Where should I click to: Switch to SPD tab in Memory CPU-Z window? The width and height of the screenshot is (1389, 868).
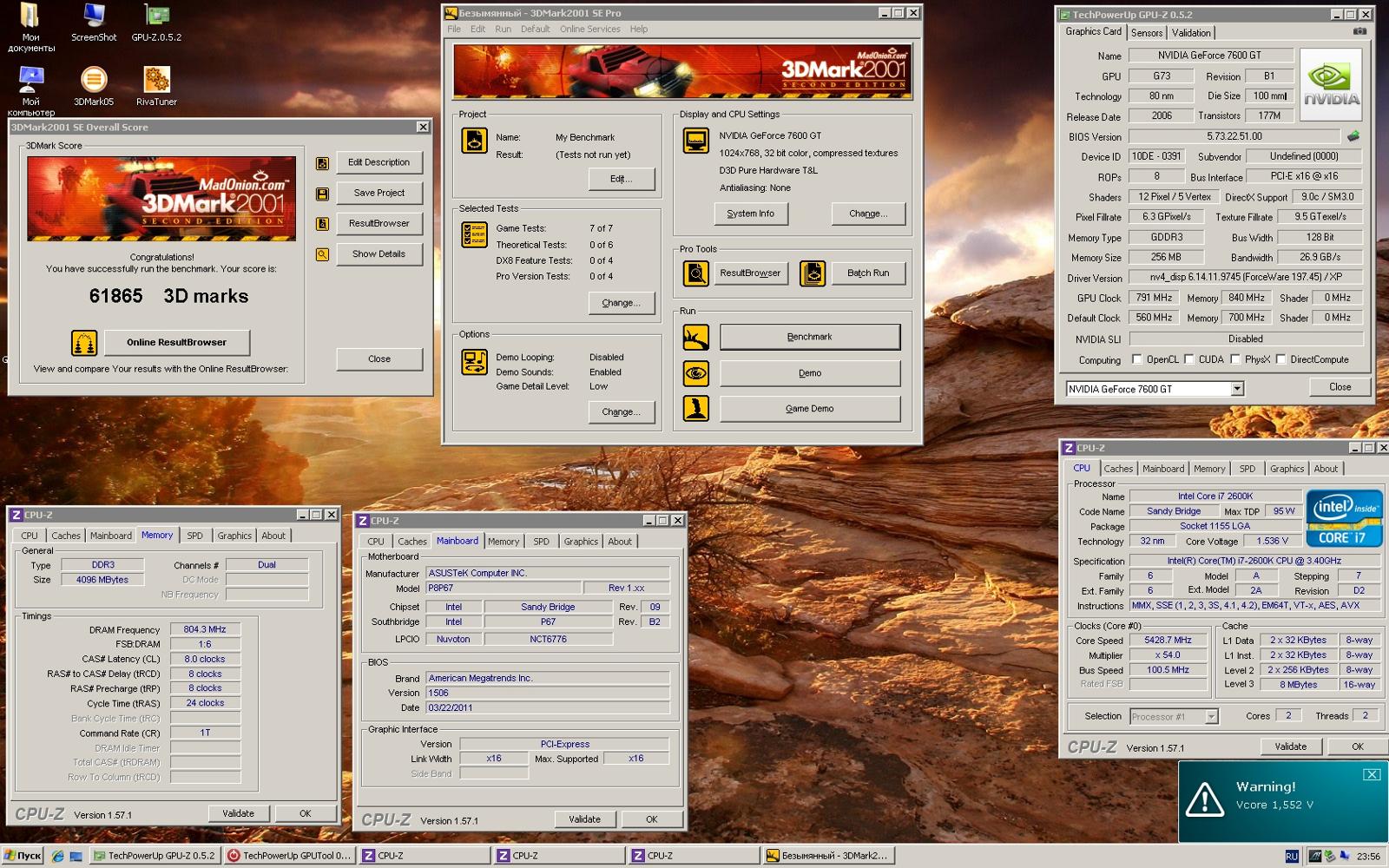[x=194, y=536]
